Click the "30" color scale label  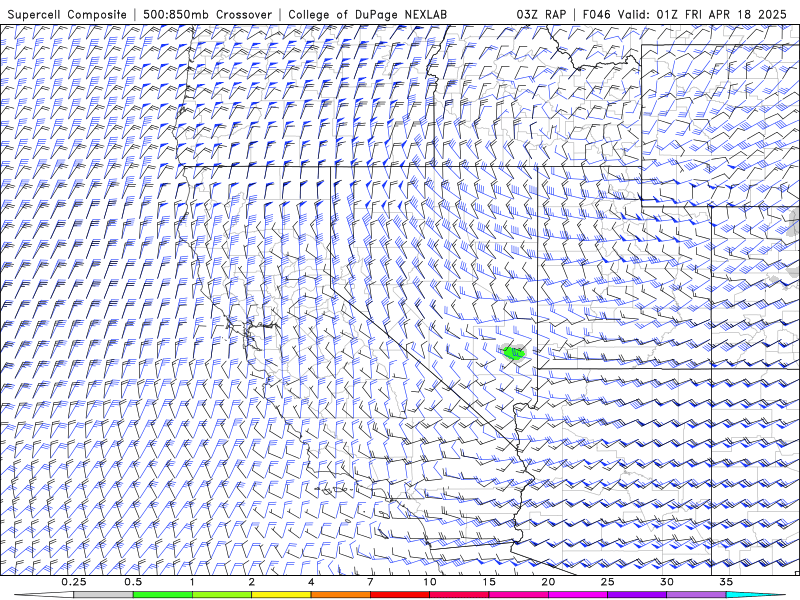[667, 582]
